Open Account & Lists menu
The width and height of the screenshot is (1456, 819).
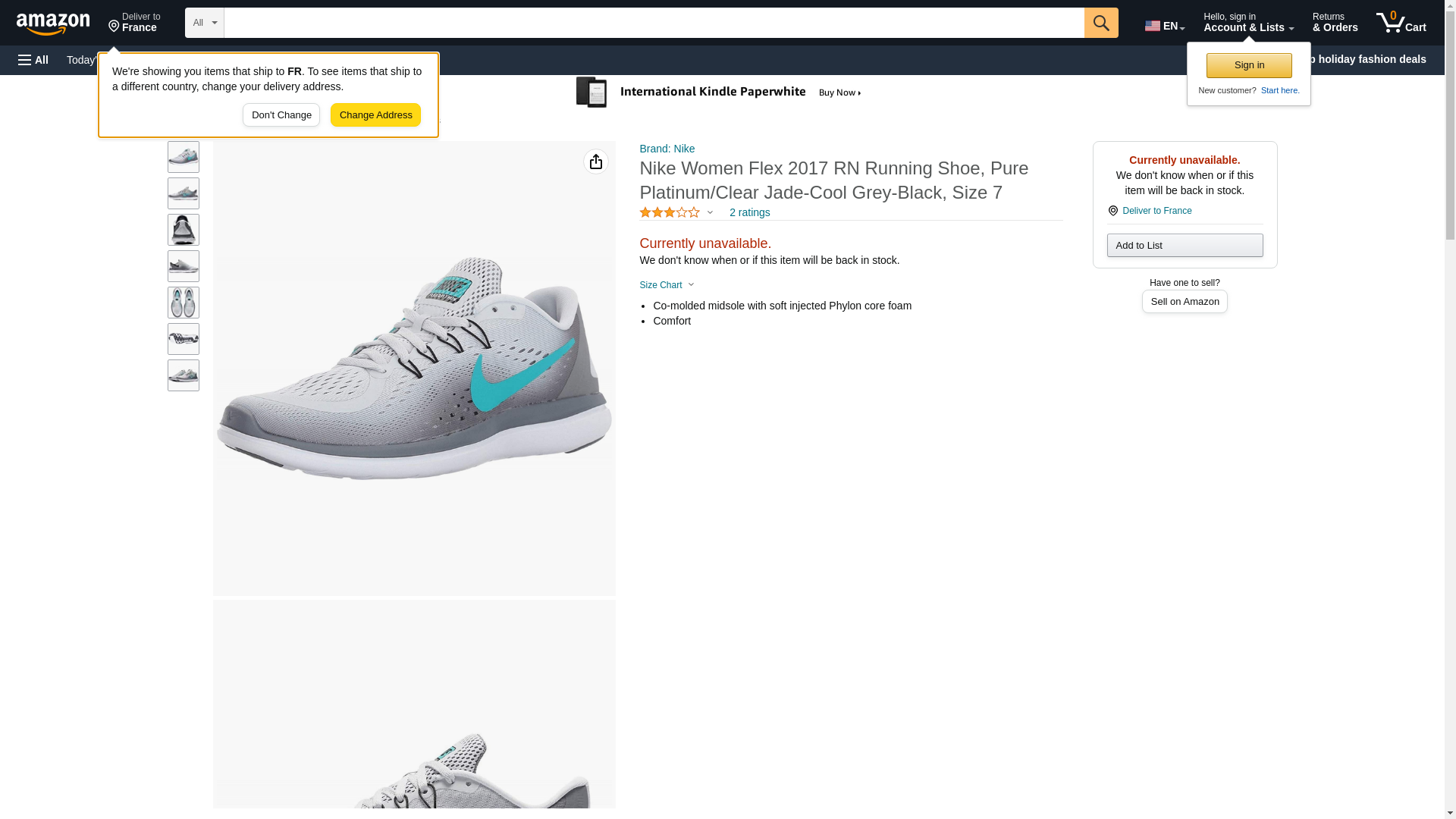tap(1248, 23)
